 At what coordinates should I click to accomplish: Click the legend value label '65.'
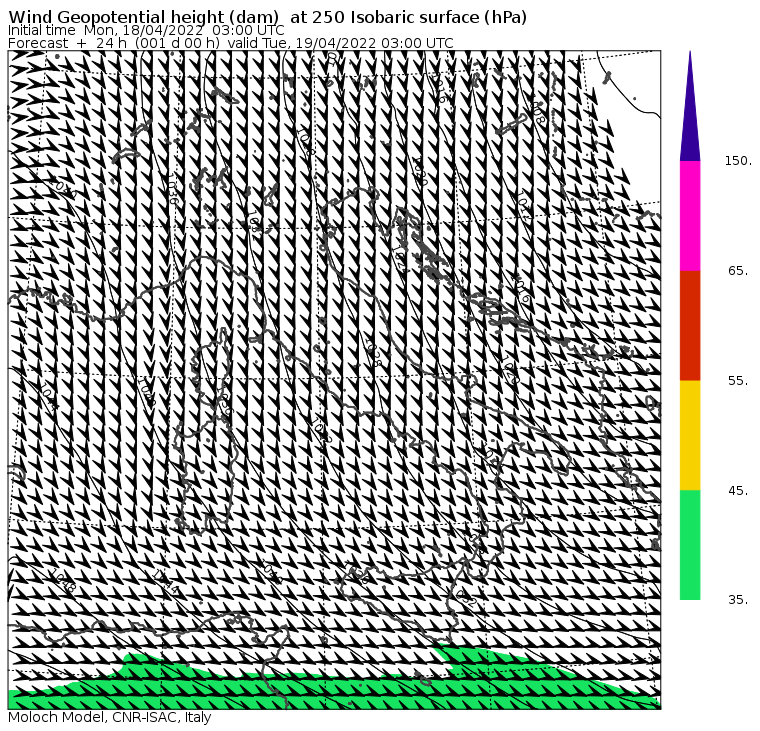[x=738, y=271]
